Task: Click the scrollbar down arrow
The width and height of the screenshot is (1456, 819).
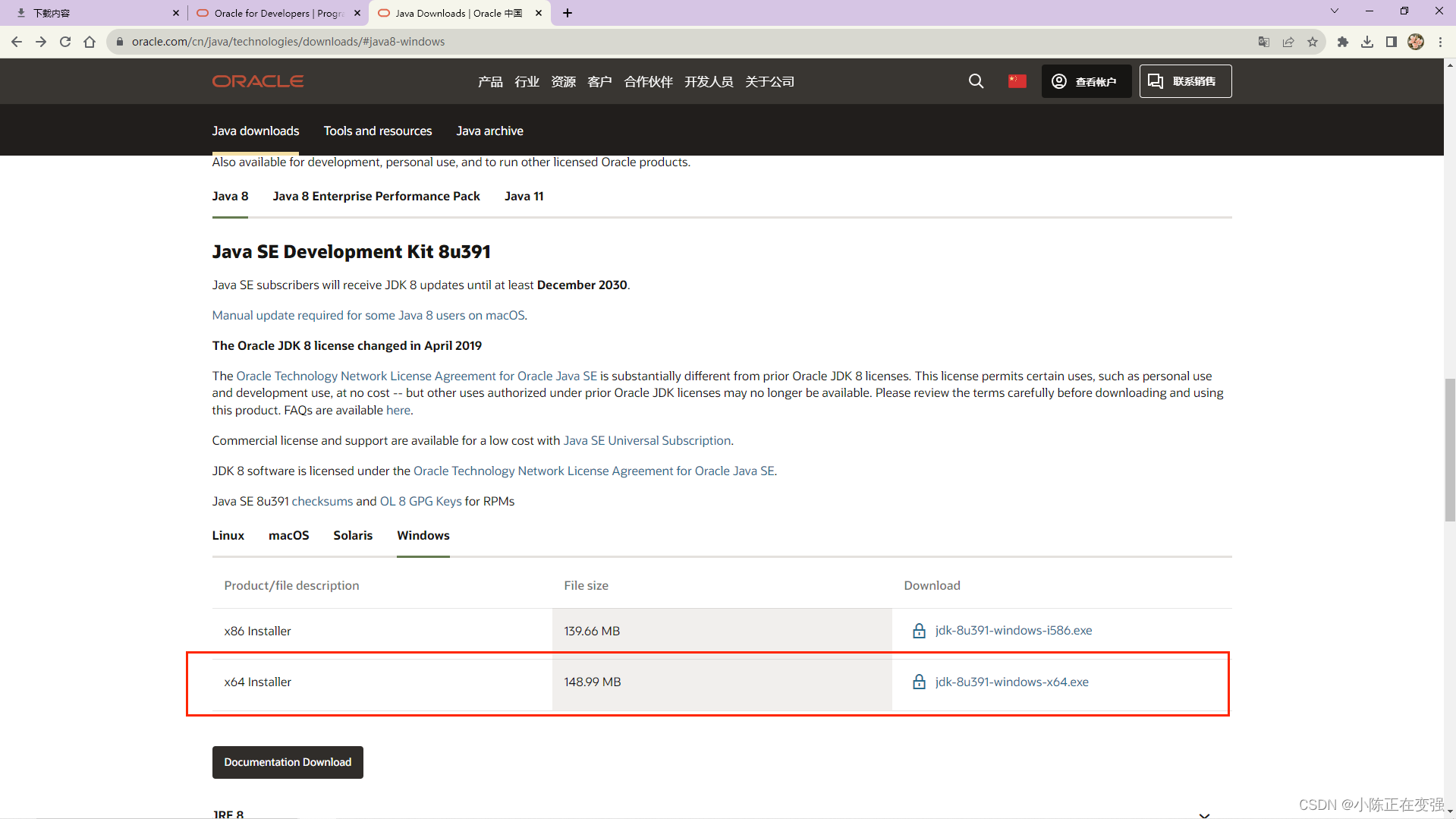Action: (1450, 811)
